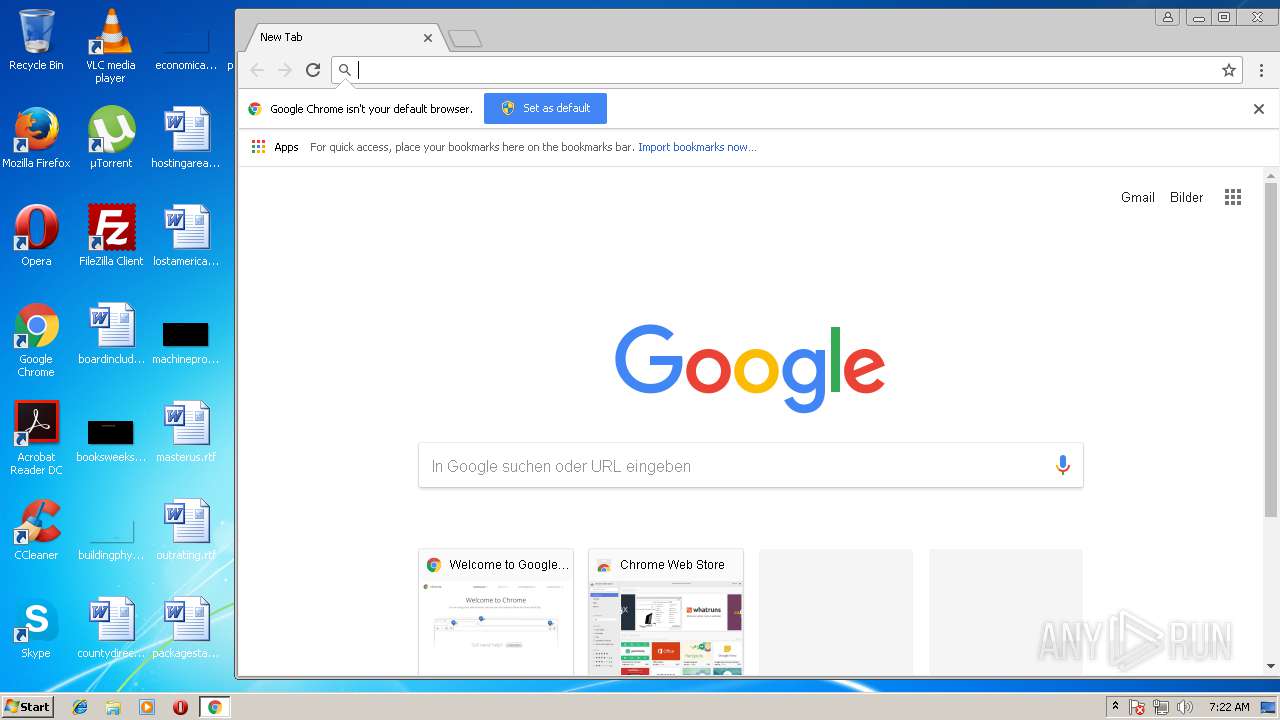Select the outrating.rtf document icon
This screenshot has height=720, width=1280.
point(186,530)
